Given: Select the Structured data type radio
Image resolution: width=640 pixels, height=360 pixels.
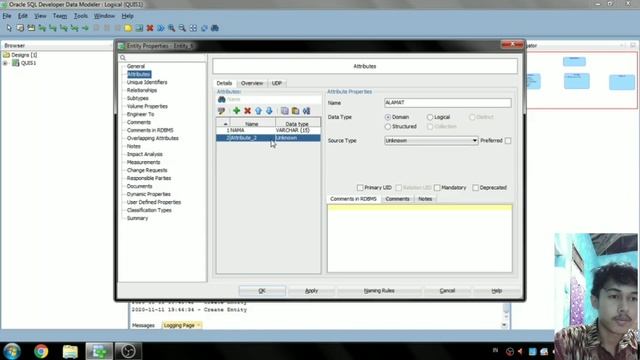Looking at the screenshot, I should [x=388, y=127].
